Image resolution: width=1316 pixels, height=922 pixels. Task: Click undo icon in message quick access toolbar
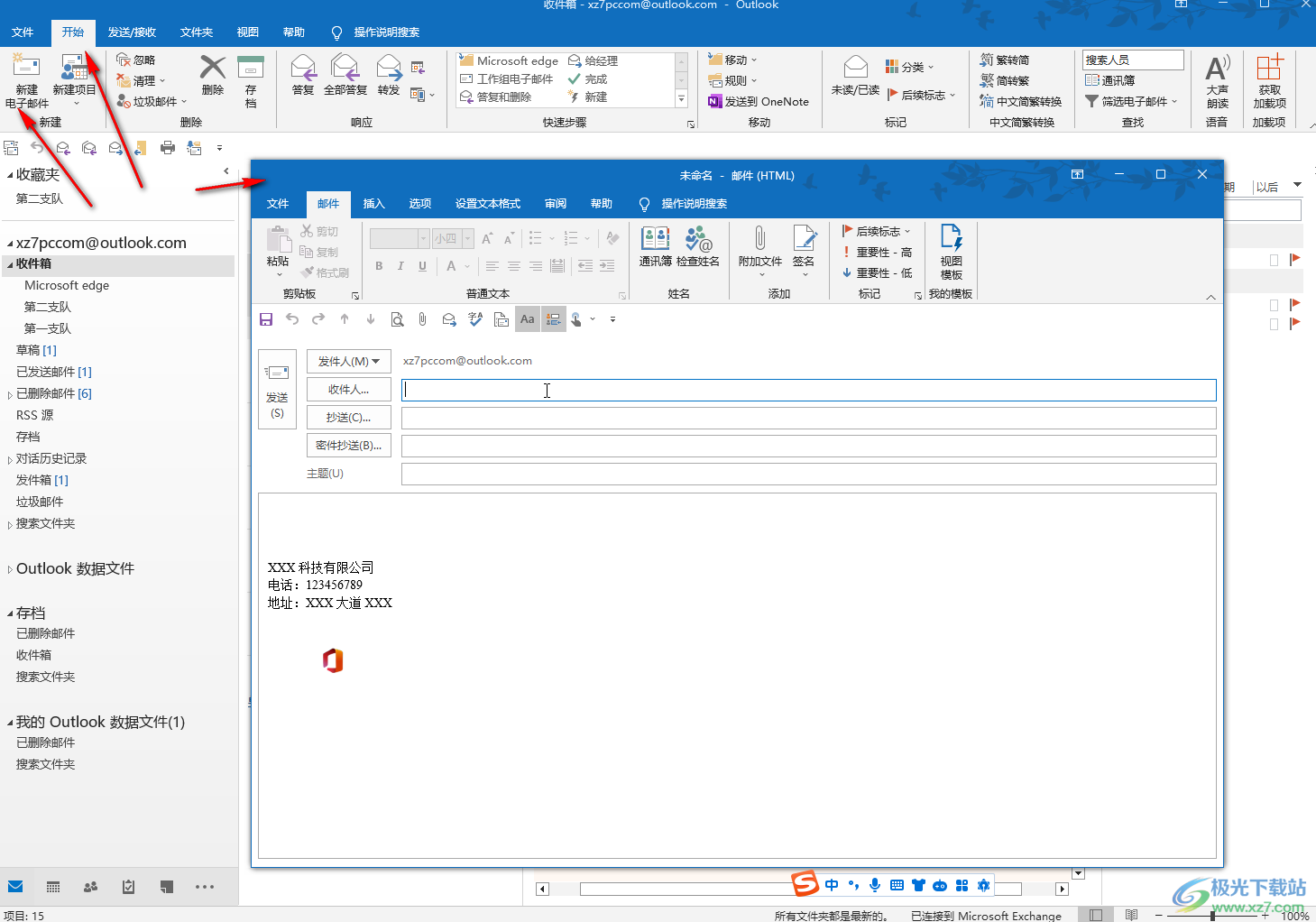(x=292, y=319)
